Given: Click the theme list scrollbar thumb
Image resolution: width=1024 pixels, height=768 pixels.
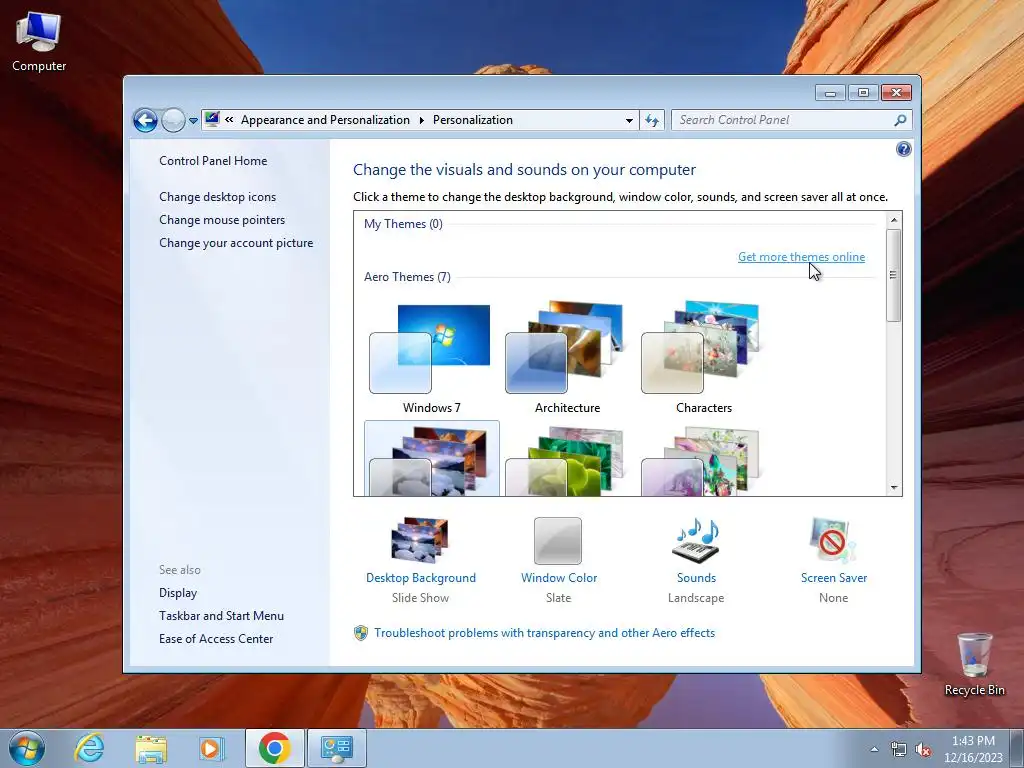Looking at the screenshot, I should click(893, 275).
